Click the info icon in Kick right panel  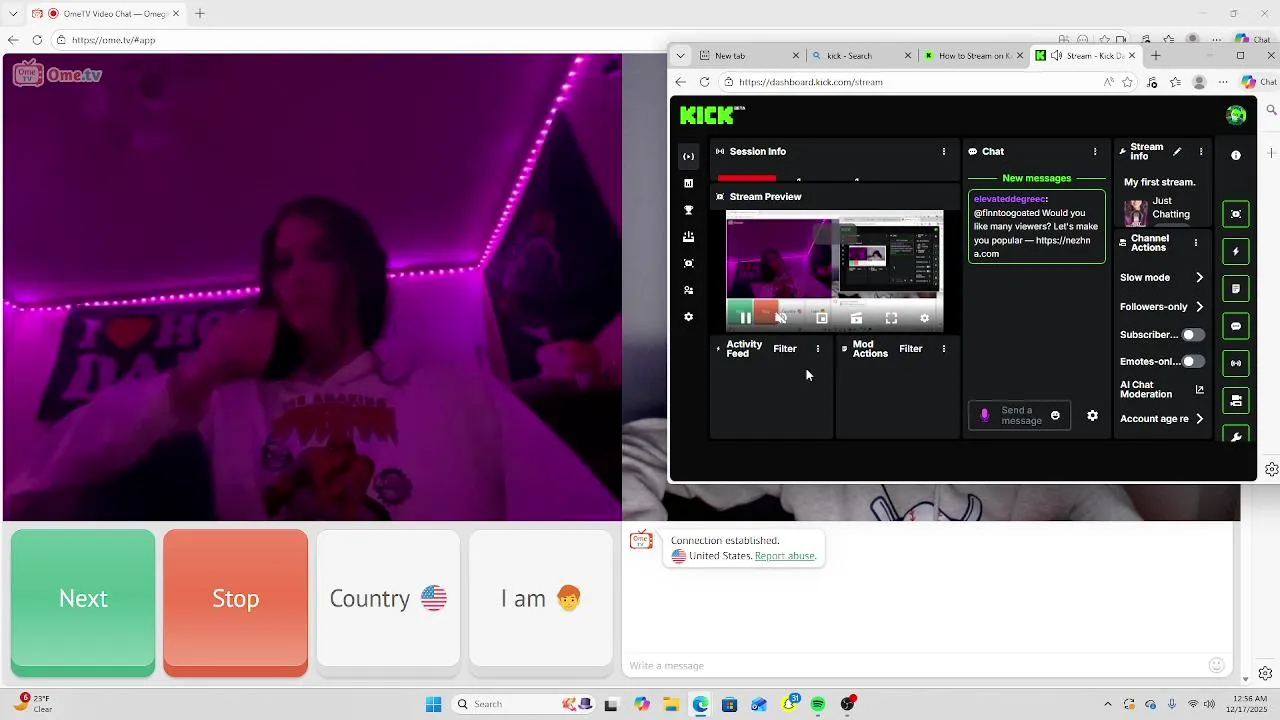tap(1236, 155)
